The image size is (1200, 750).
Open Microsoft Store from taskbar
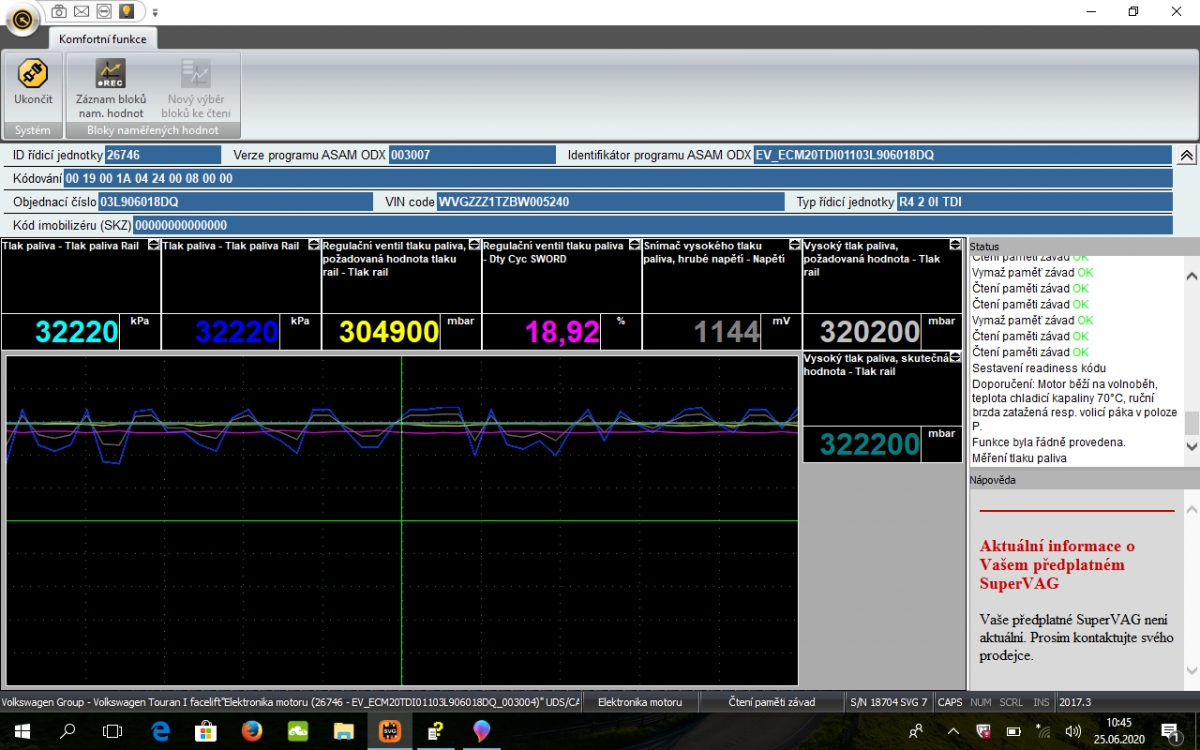206,731
